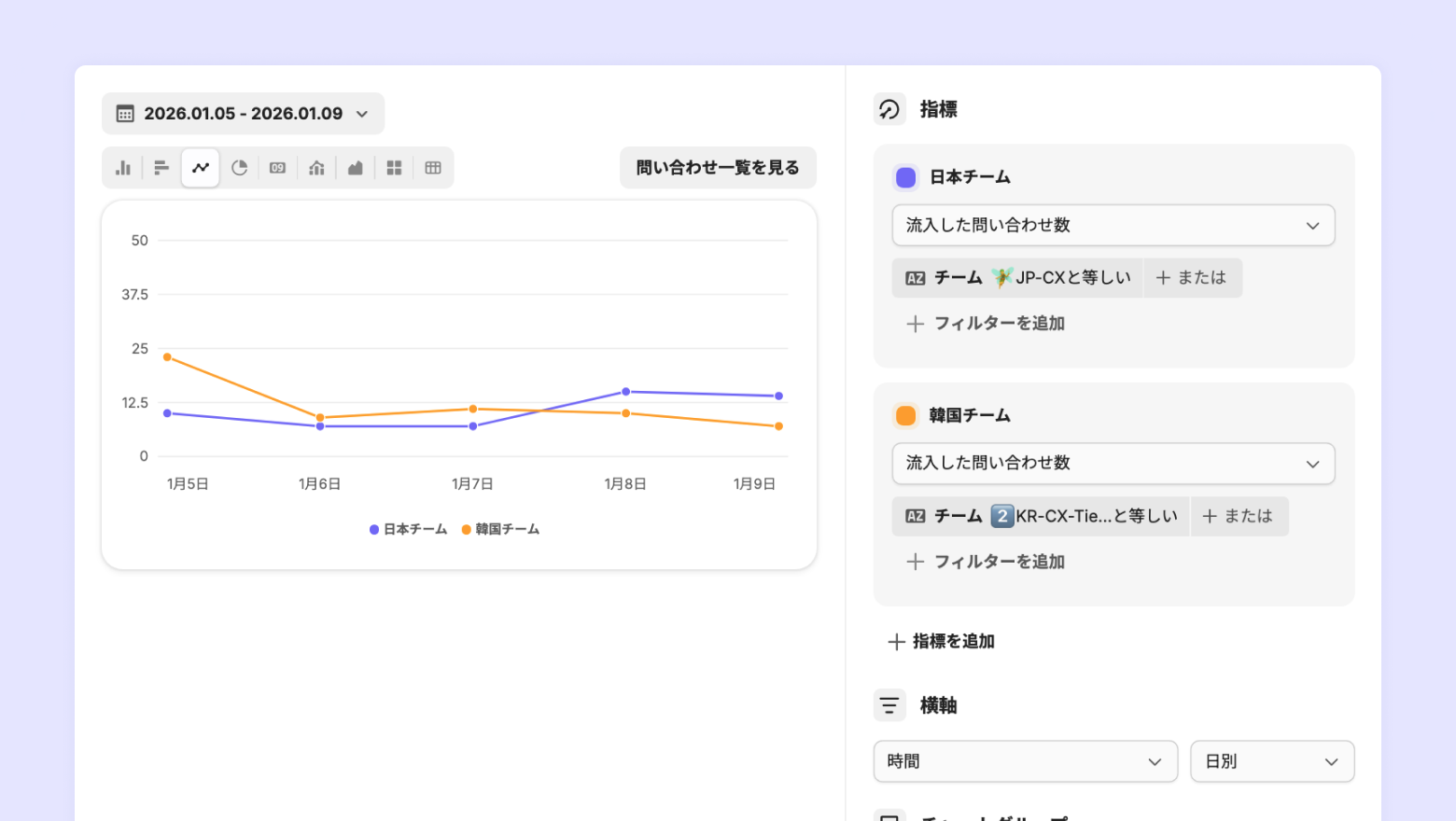Select the horizontal bar chart type
This screenshot has height=821, width=1456.
(161, 168)
